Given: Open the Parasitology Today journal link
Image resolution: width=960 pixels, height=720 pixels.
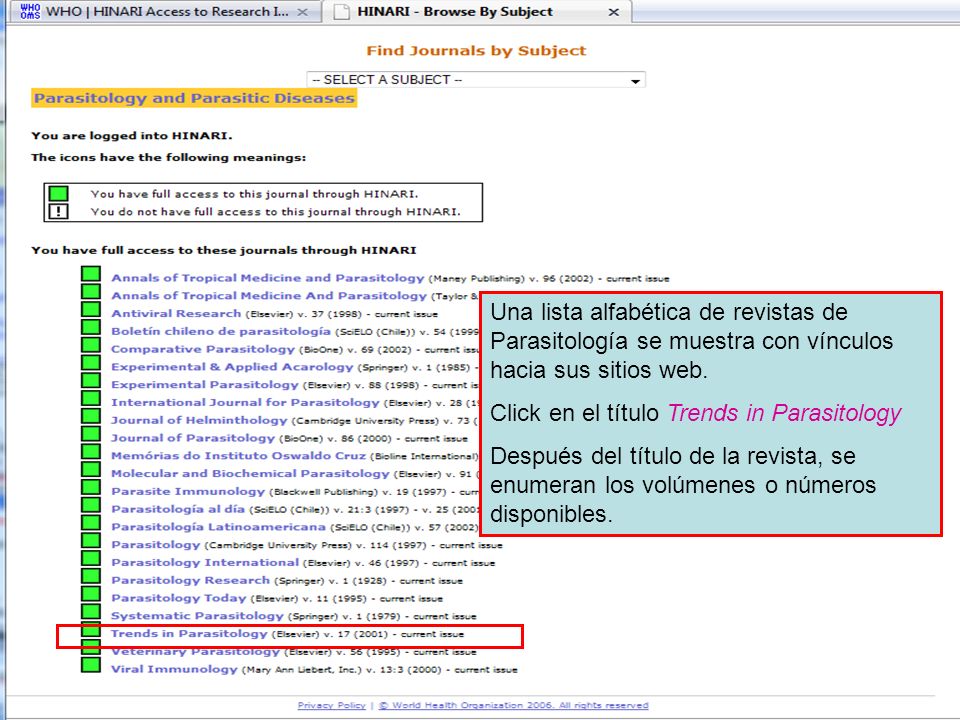Looking at the screenshot, I should (179, 598).
